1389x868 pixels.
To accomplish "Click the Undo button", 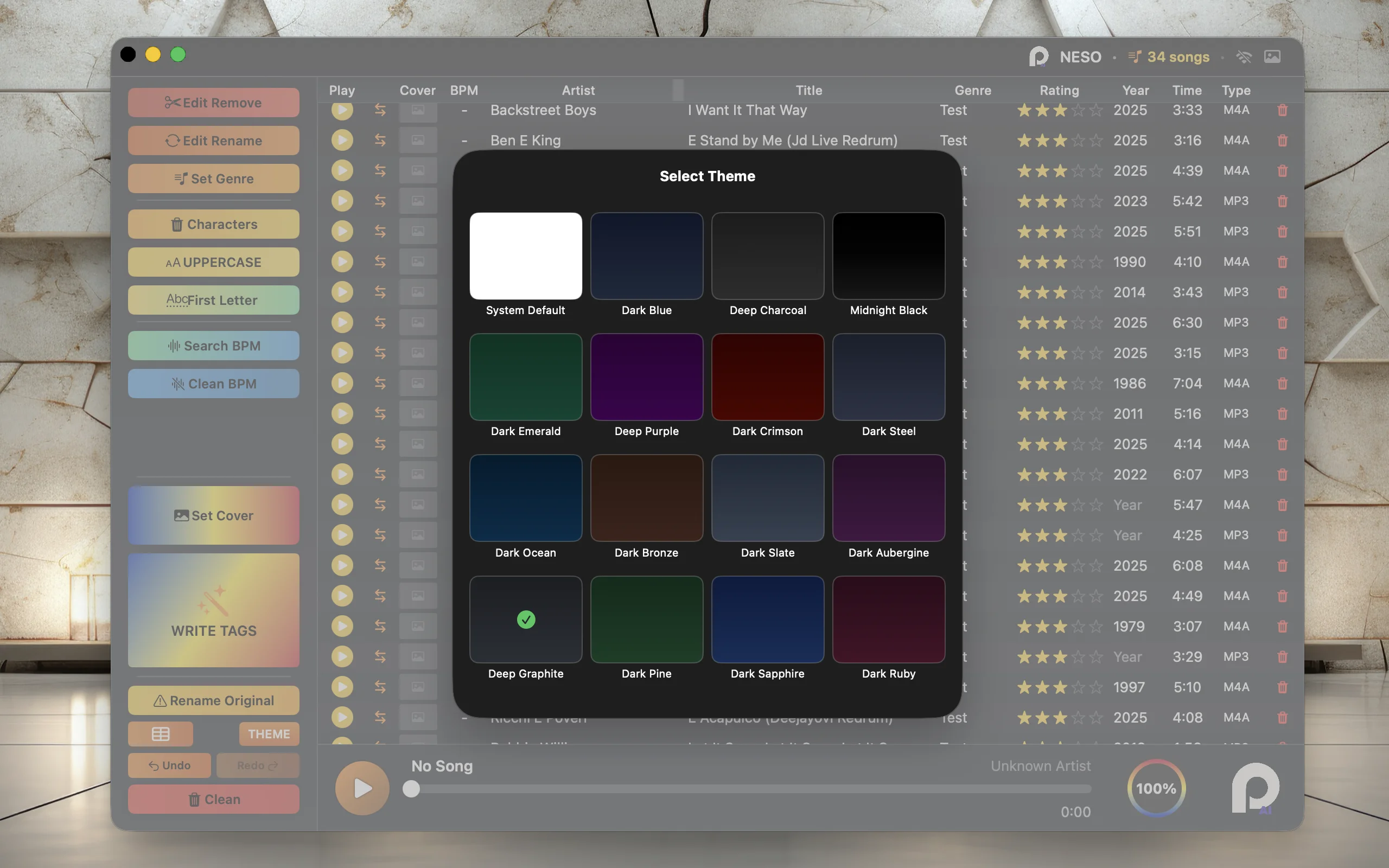I will [x=169, y=765].
